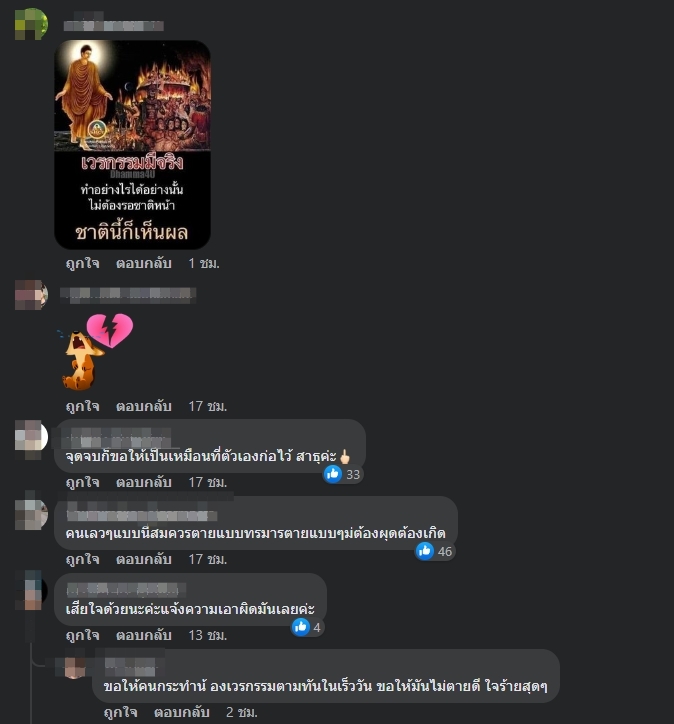The width and height of the screenshot is (674, 724).
Task: Click ตอบกลับ under the Buddha image comment
Action: 144,263
